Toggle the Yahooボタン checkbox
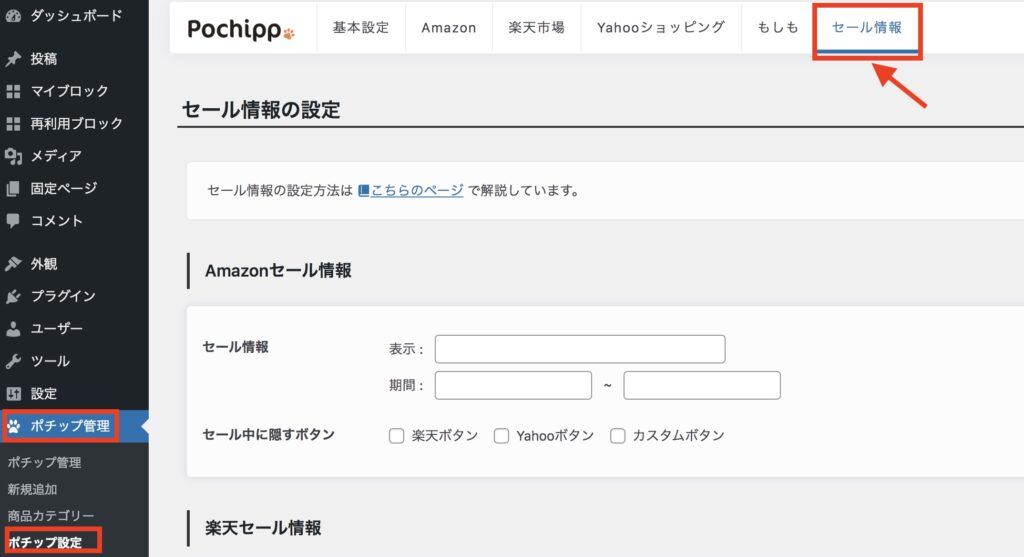Screen dimensions: 1024x557 [502, 436]
